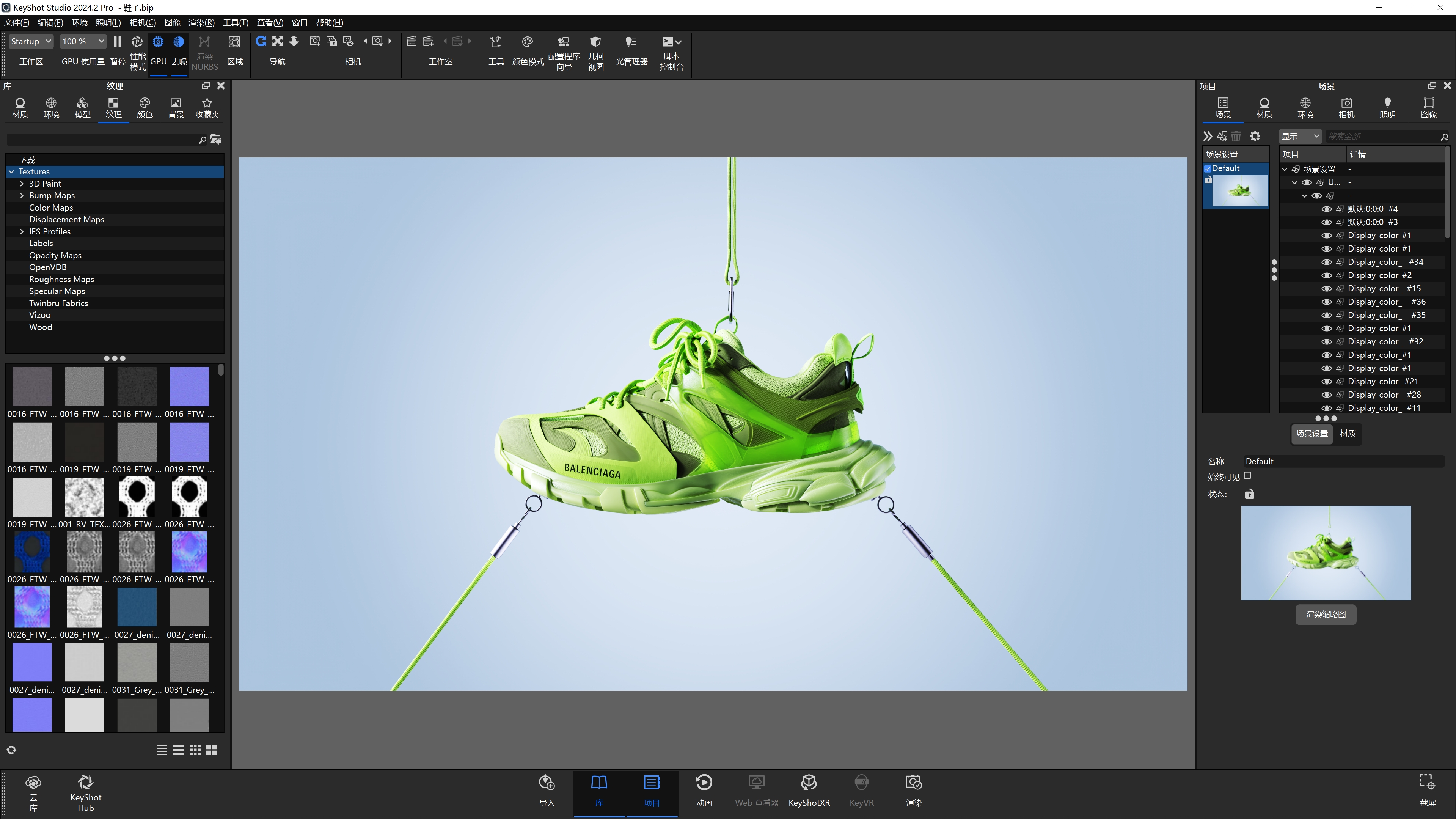Switch the library to its first list view
This screenshot has height=819, width=1456.
point(162,750)
